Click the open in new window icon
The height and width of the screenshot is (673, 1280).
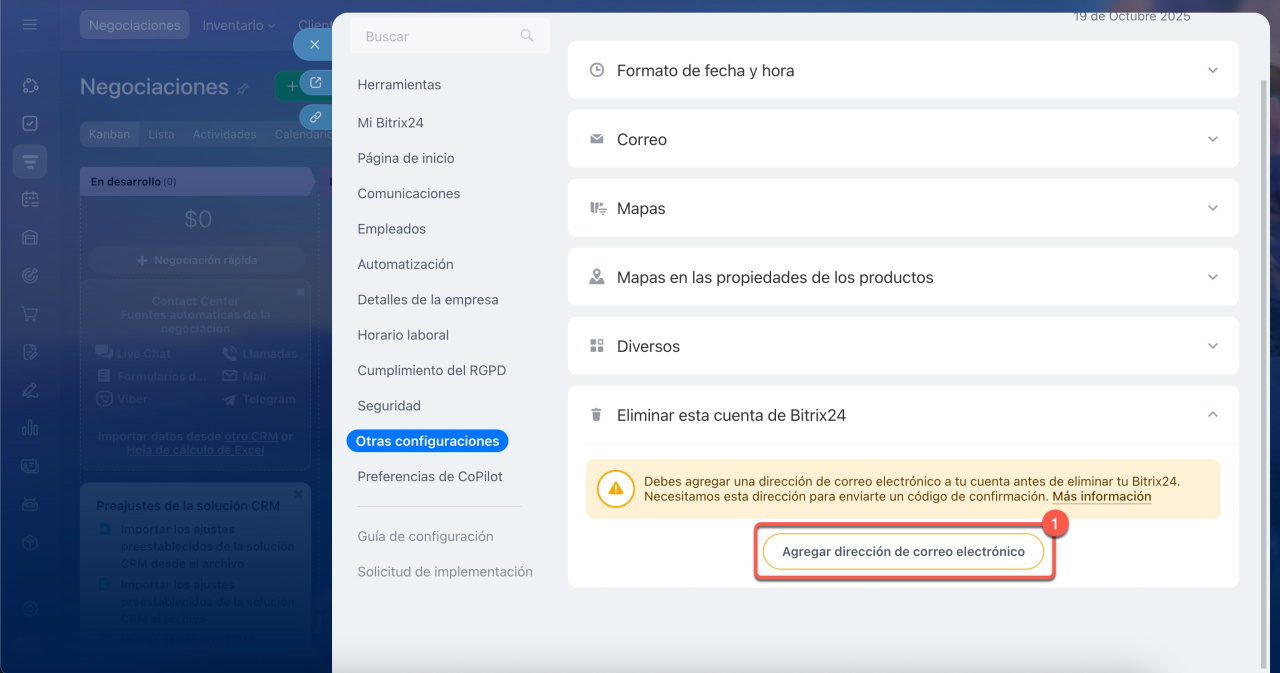click(x=315, y=83)
